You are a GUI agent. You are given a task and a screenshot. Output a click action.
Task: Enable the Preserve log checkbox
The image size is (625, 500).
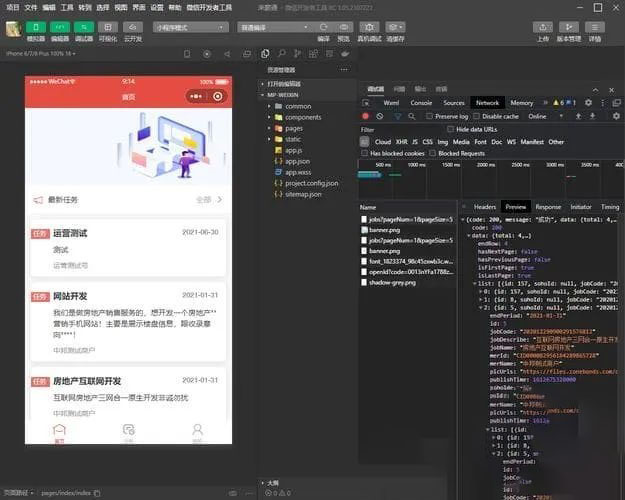428,116
